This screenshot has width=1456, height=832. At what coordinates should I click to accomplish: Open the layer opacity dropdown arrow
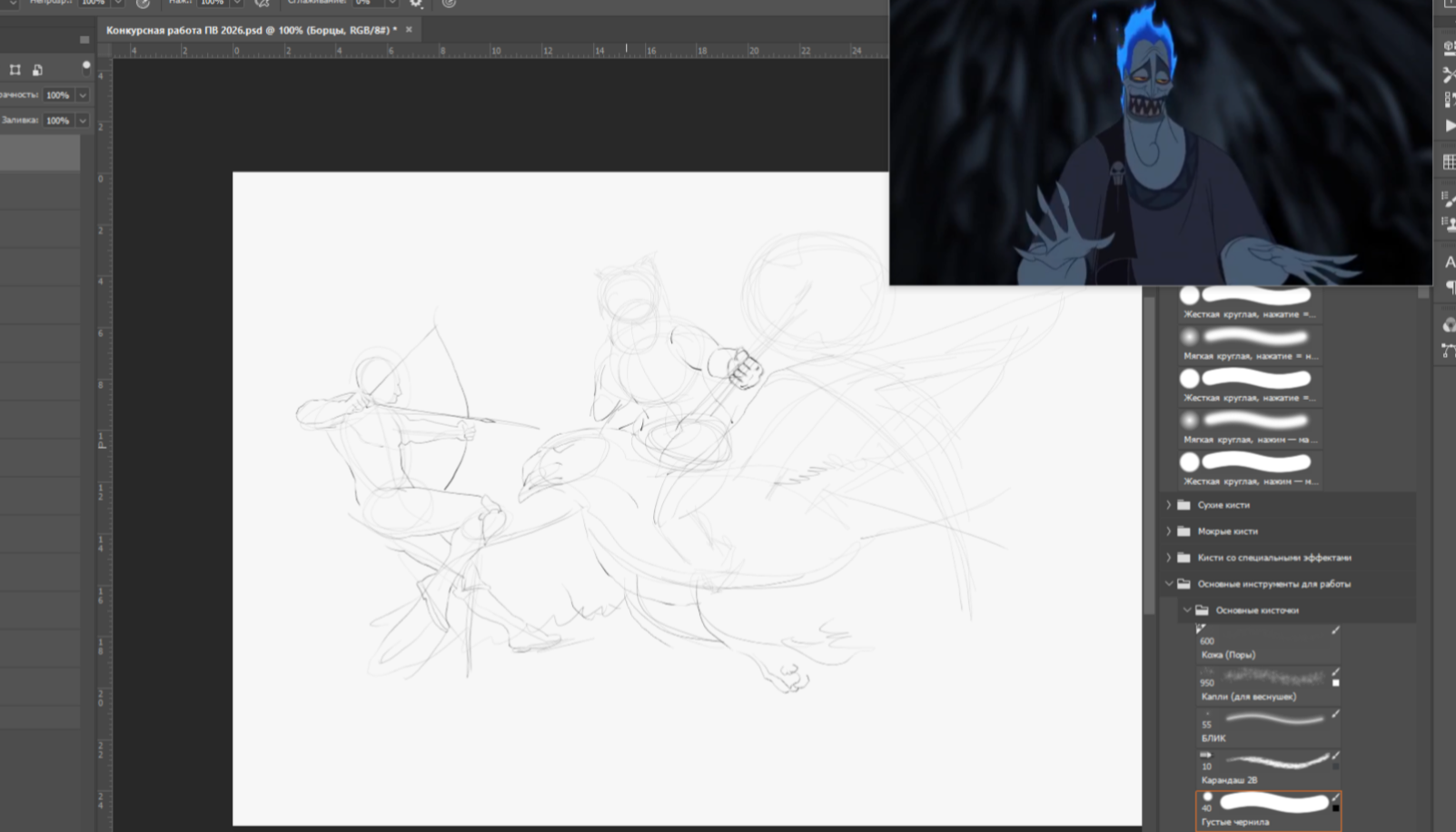click(x=83, y=94)
